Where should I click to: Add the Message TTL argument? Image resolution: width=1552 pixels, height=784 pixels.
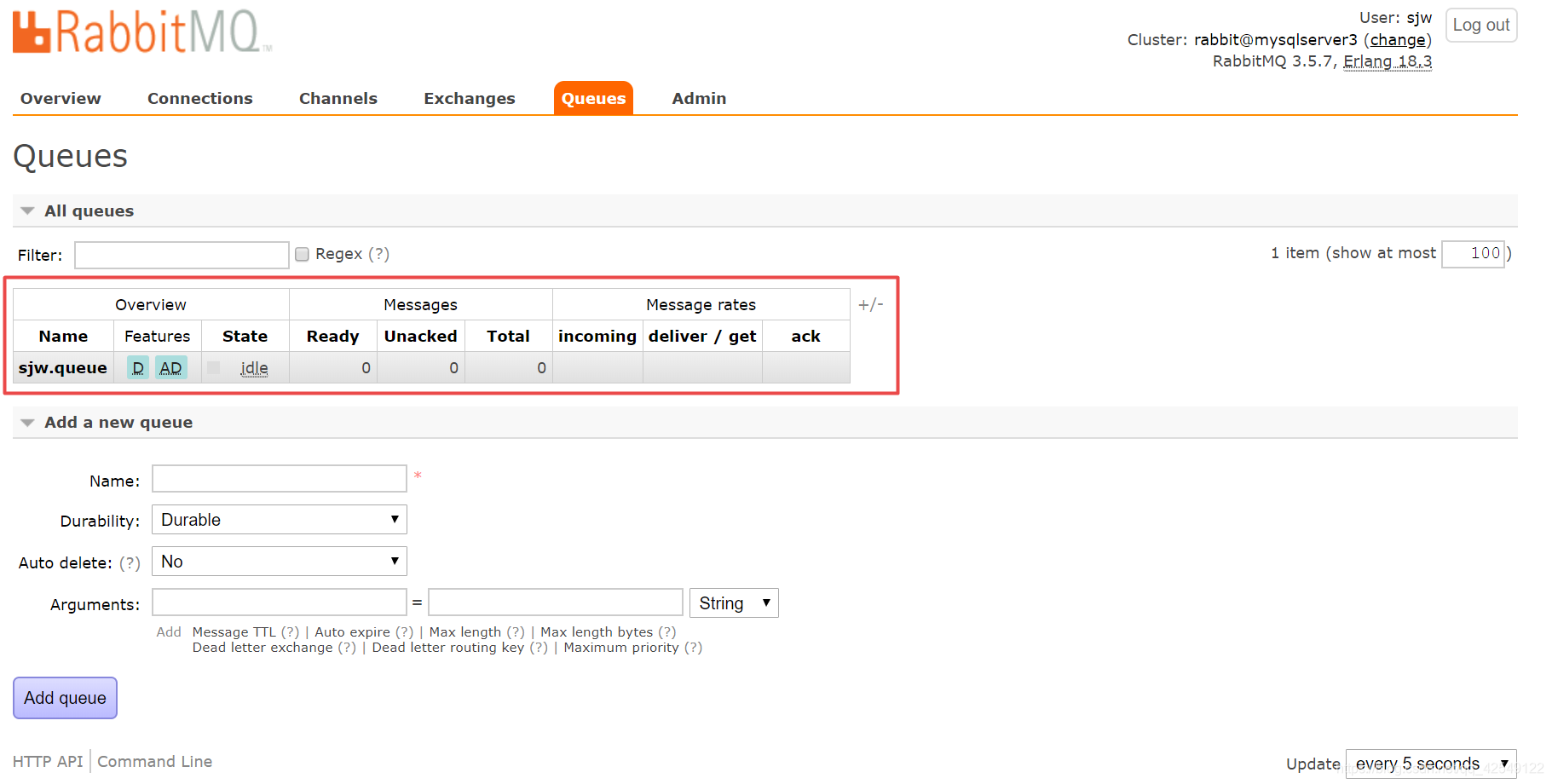234,632
